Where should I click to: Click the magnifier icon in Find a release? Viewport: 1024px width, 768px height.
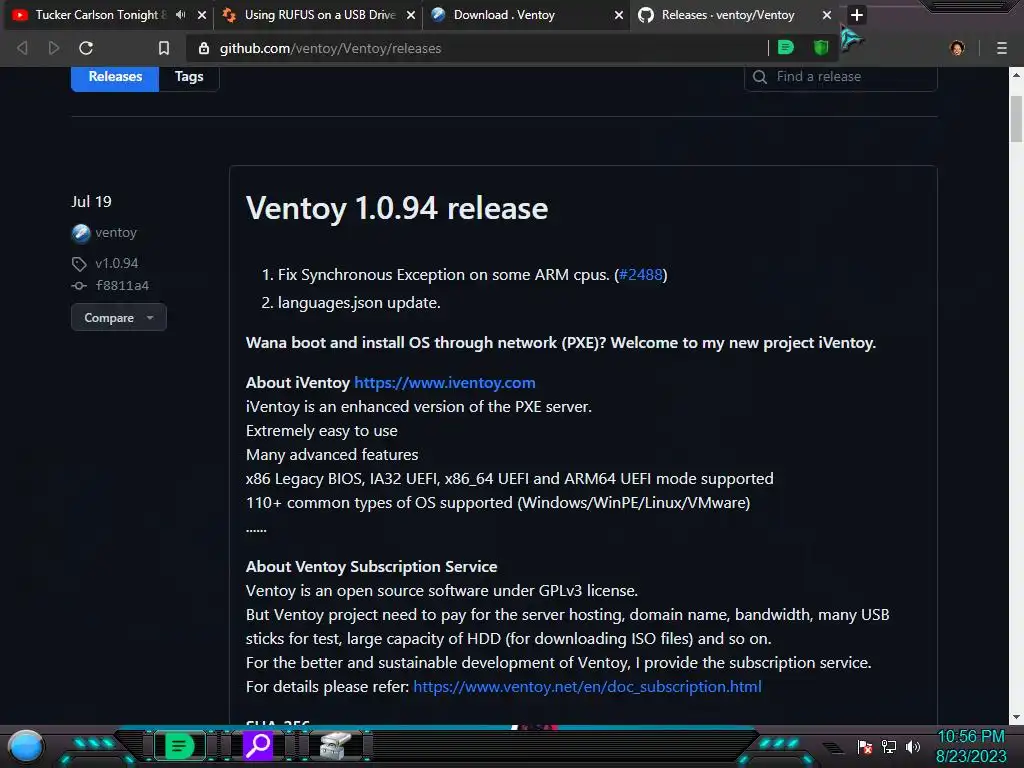pyautogui.click(x=760, y=77)
